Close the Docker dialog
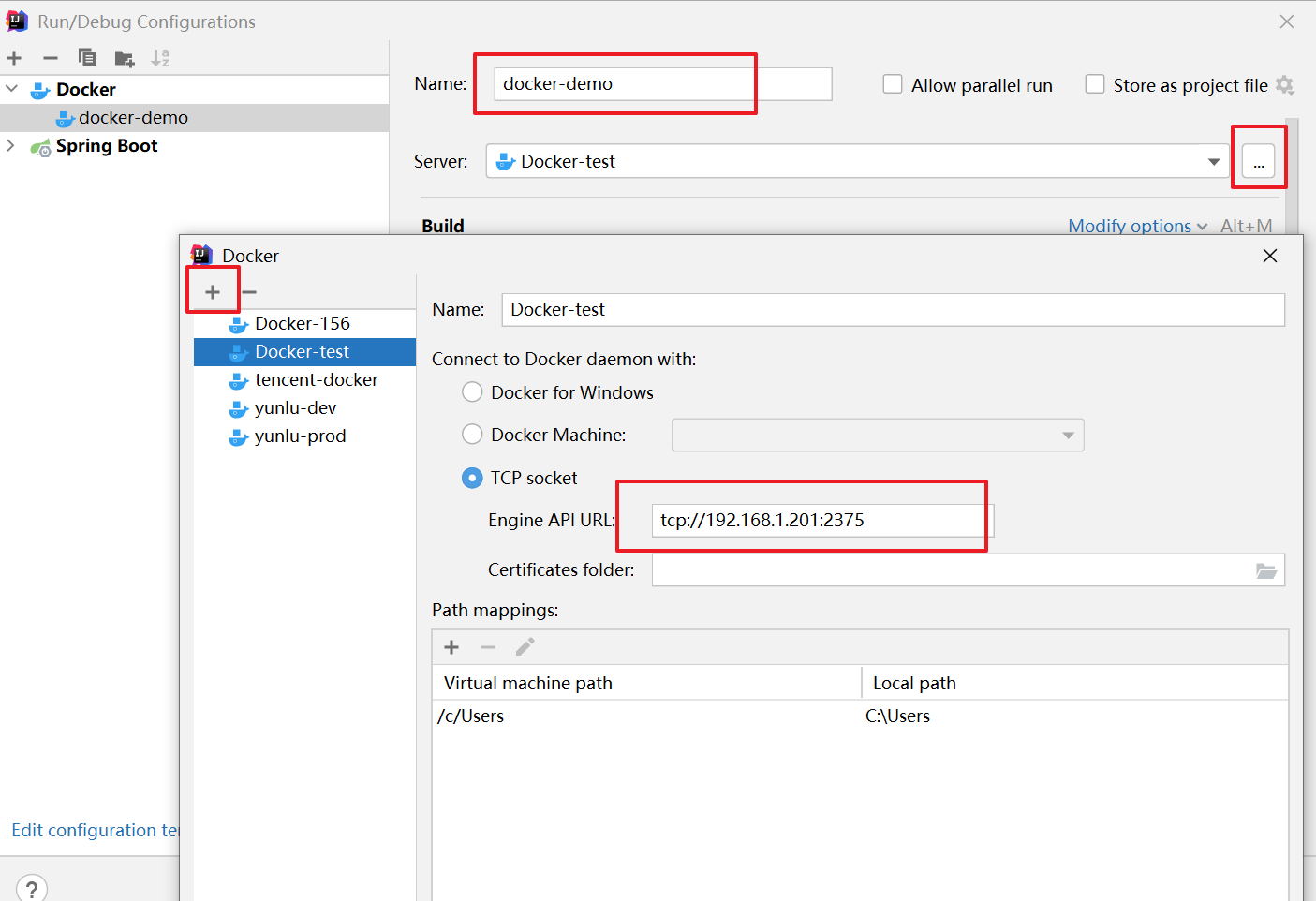The height and width of the screenshot is (901, 1316). [x=1270, y=256]
